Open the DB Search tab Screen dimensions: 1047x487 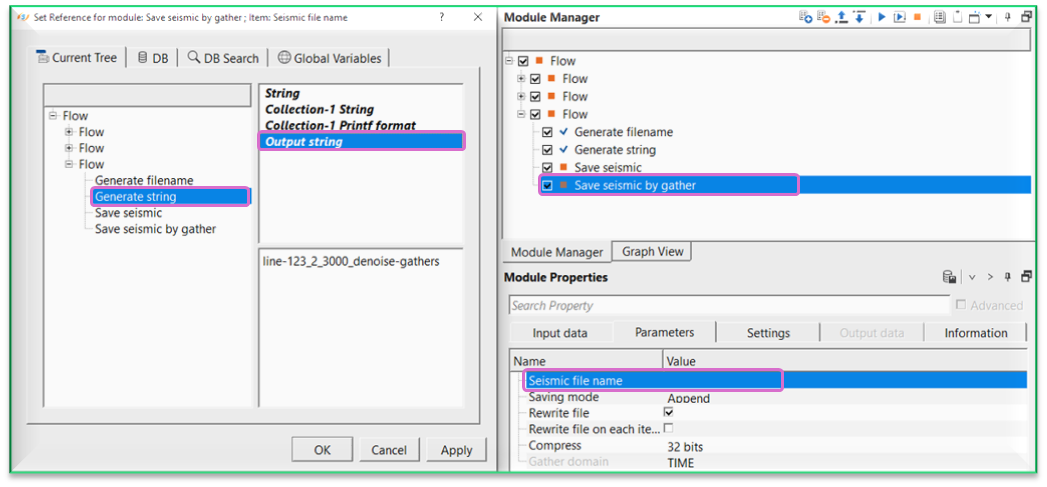click(x=223, y=58)
